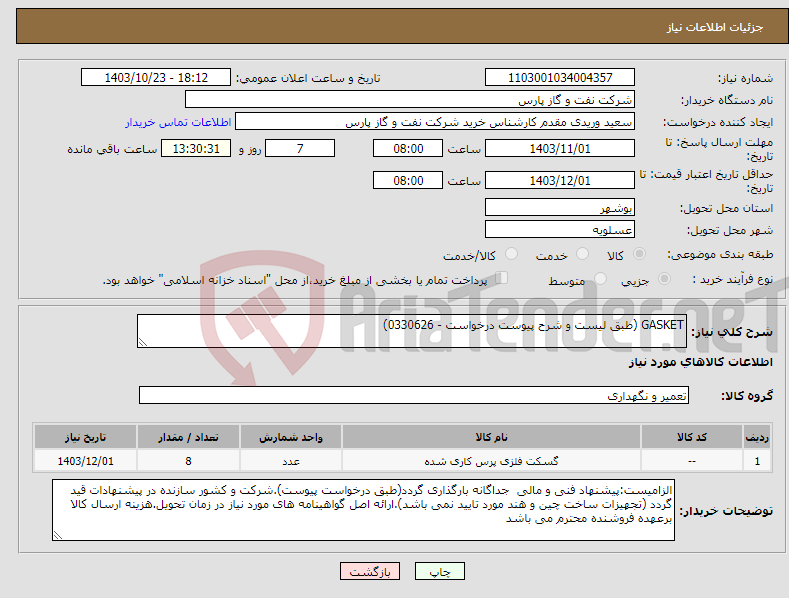Viewport: 789px width, 598px height.
Task: Click the goods group field تعمیر و نگهداری
Action: [x=414, y=395]
